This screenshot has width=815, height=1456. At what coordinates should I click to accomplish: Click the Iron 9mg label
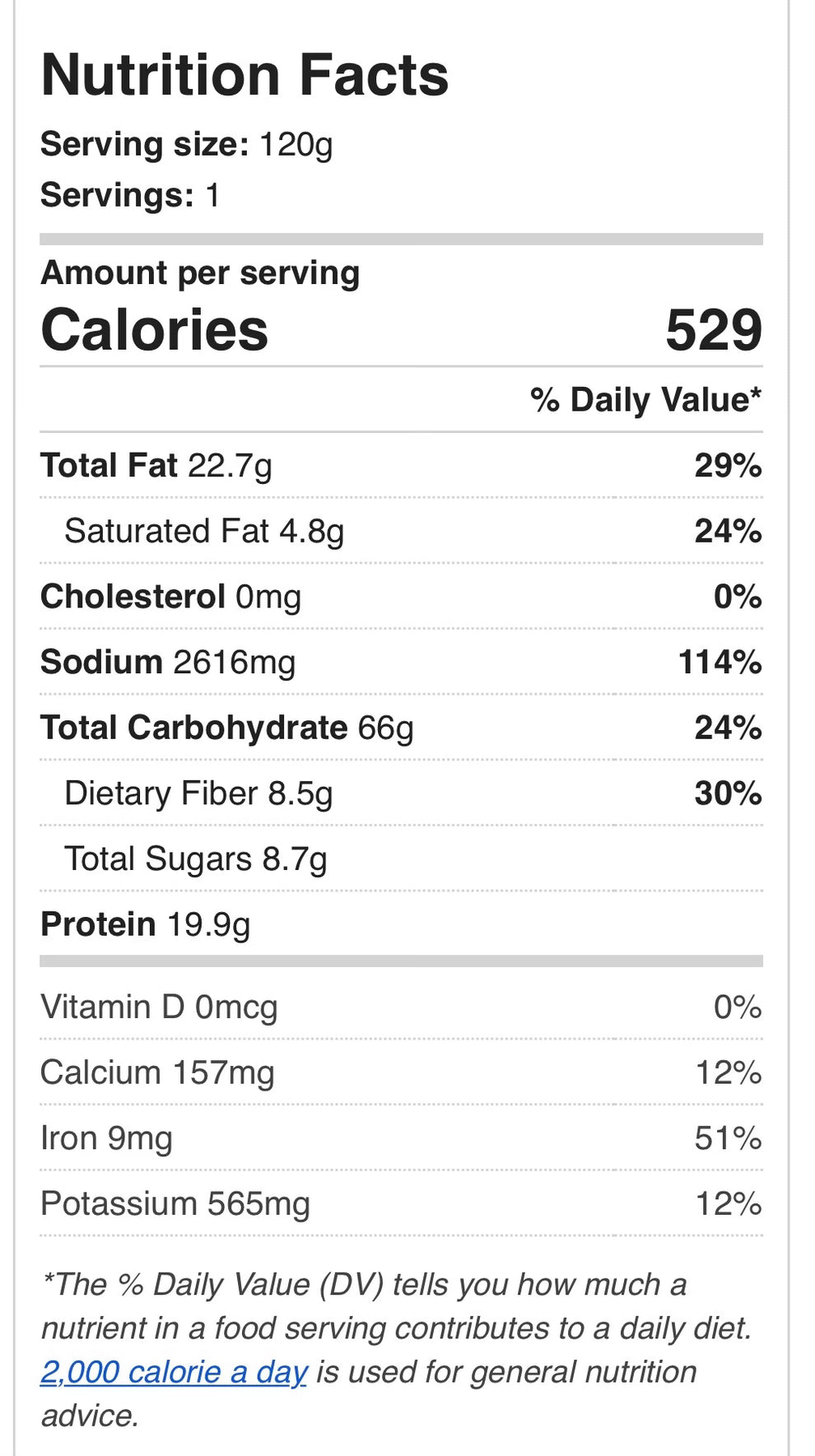(x=106, y=1138)
